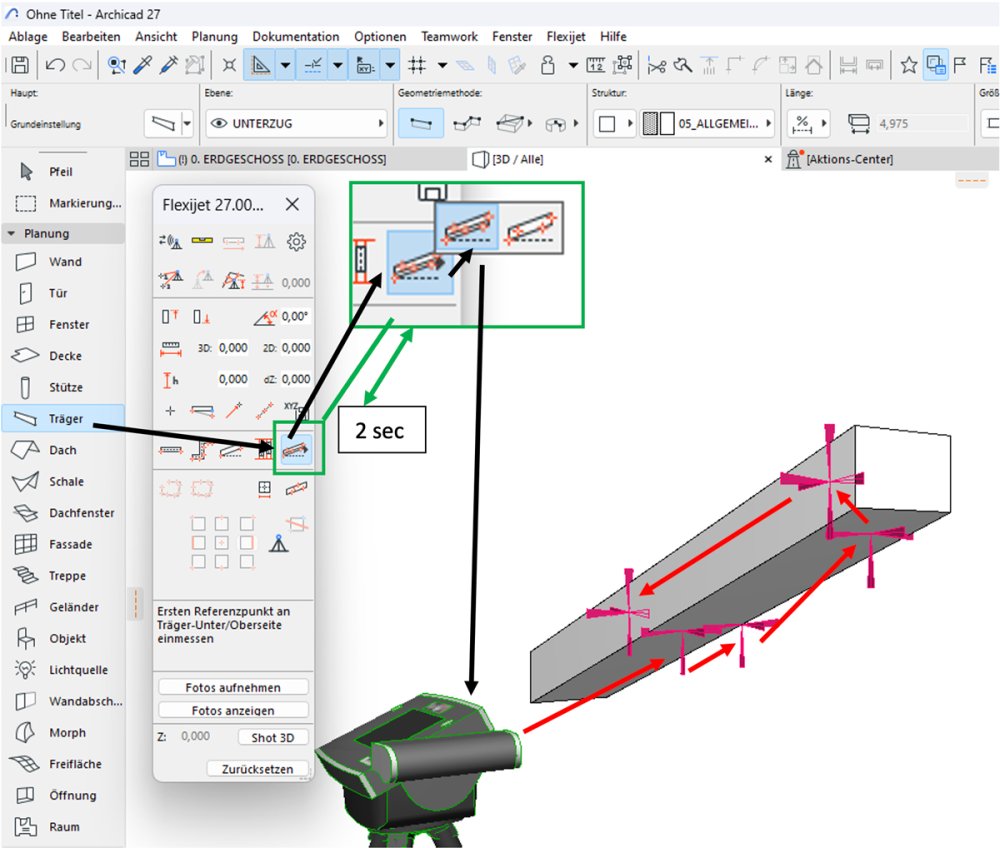
Task: Select top-left anchor square in Flexijet grid
Action: (198, 523)
